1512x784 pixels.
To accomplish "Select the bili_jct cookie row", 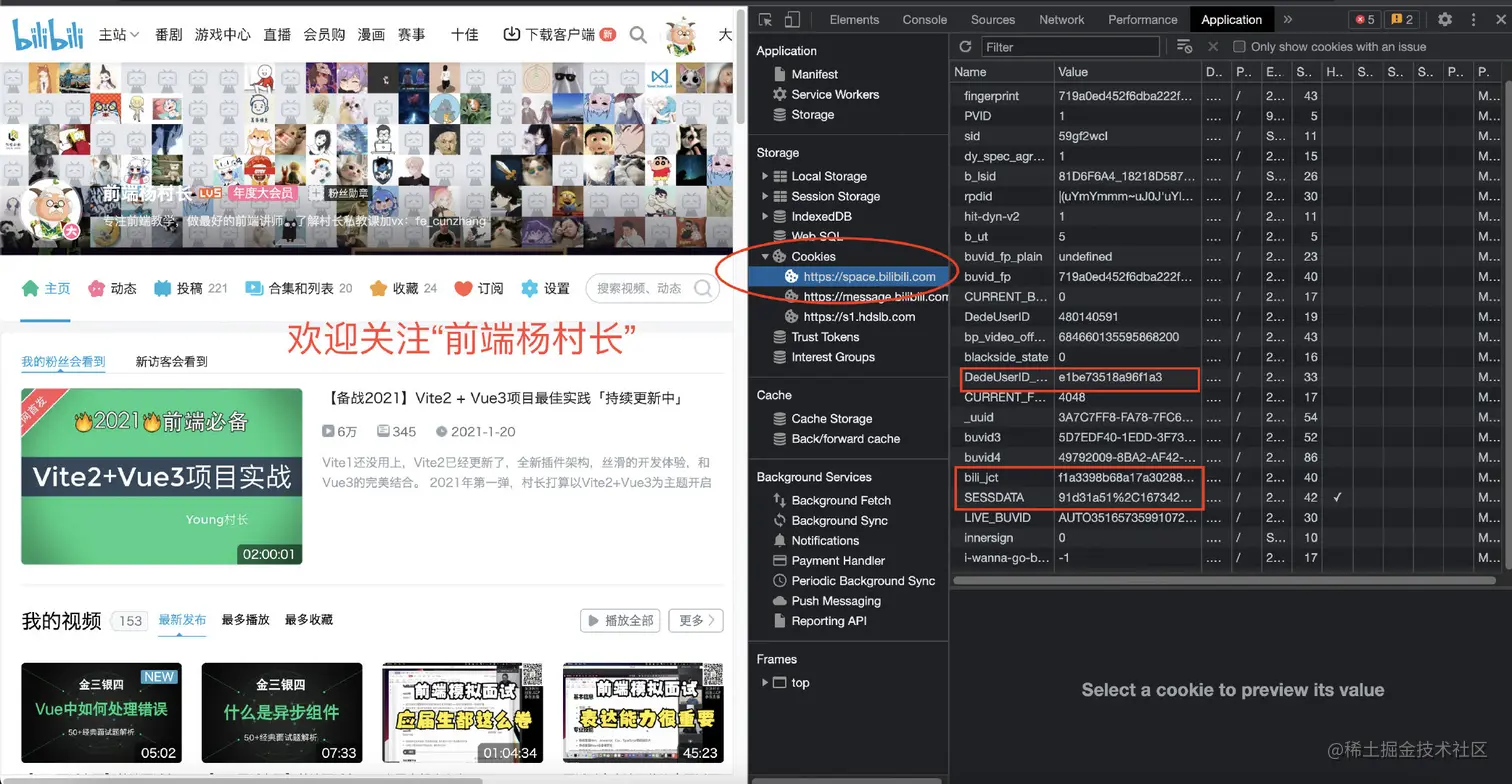I will 1225,477.
